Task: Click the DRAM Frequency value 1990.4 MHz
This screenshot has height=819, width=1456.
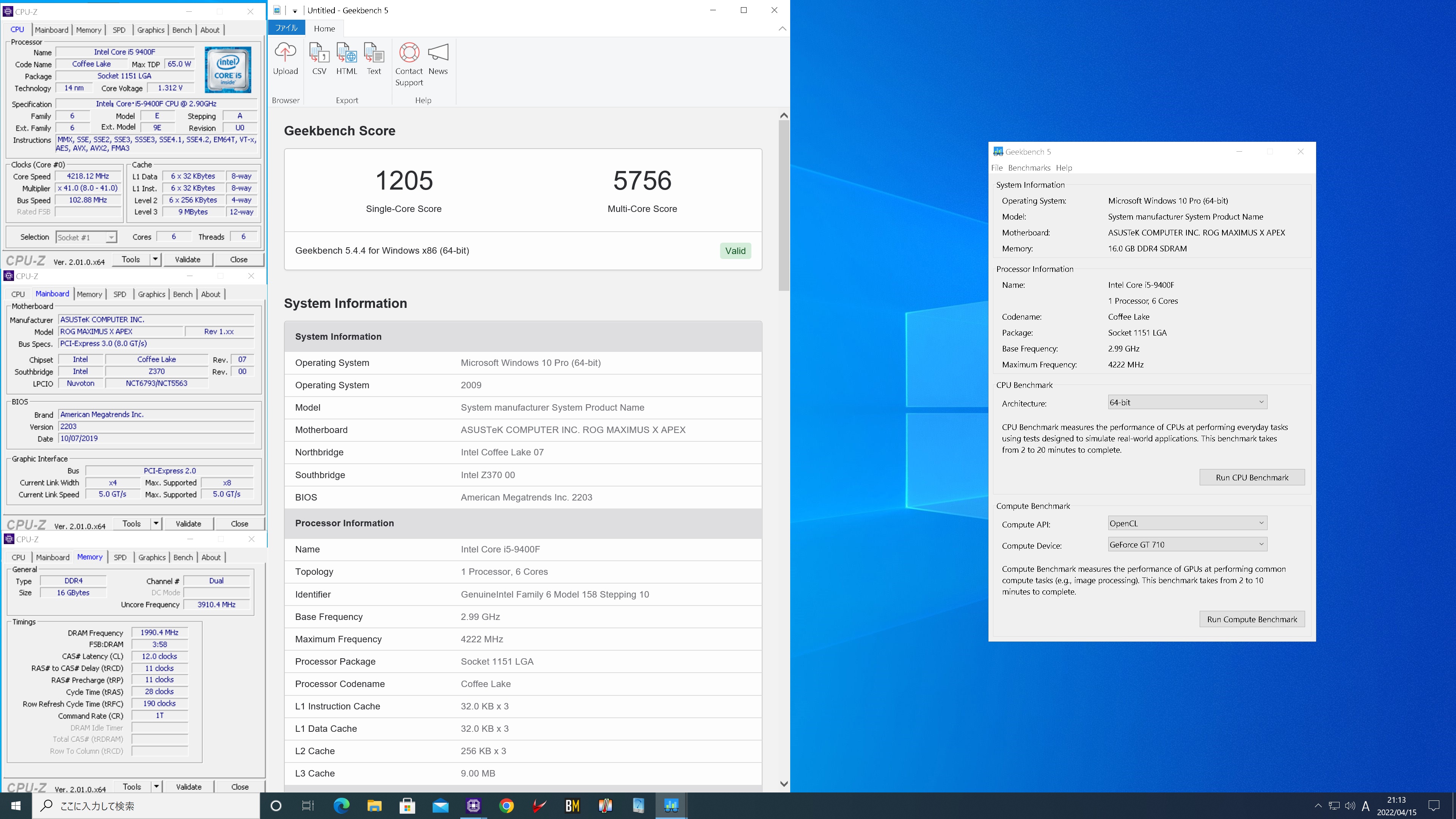Action: (159, 632)
